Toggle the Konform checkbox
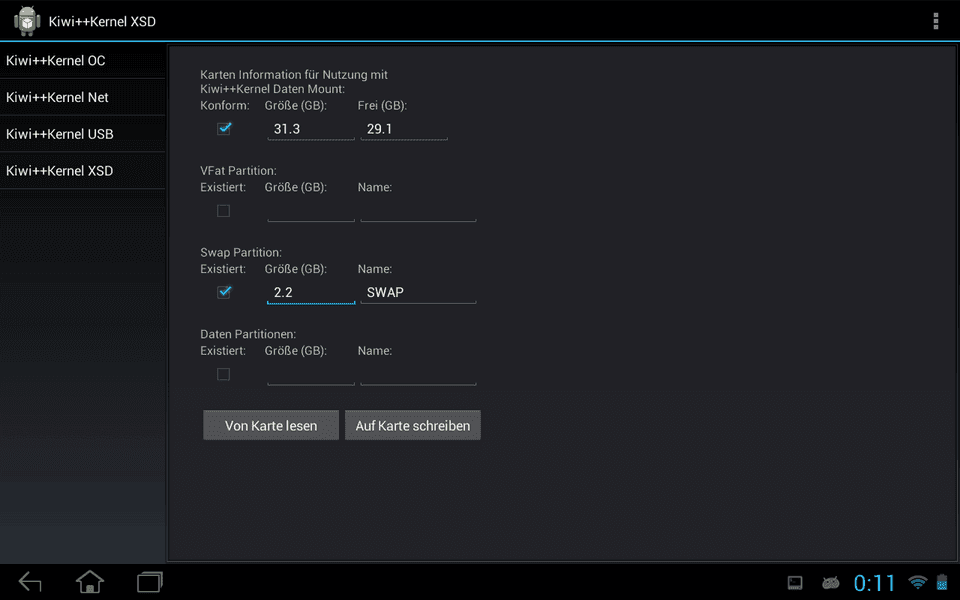 (223, 129)
